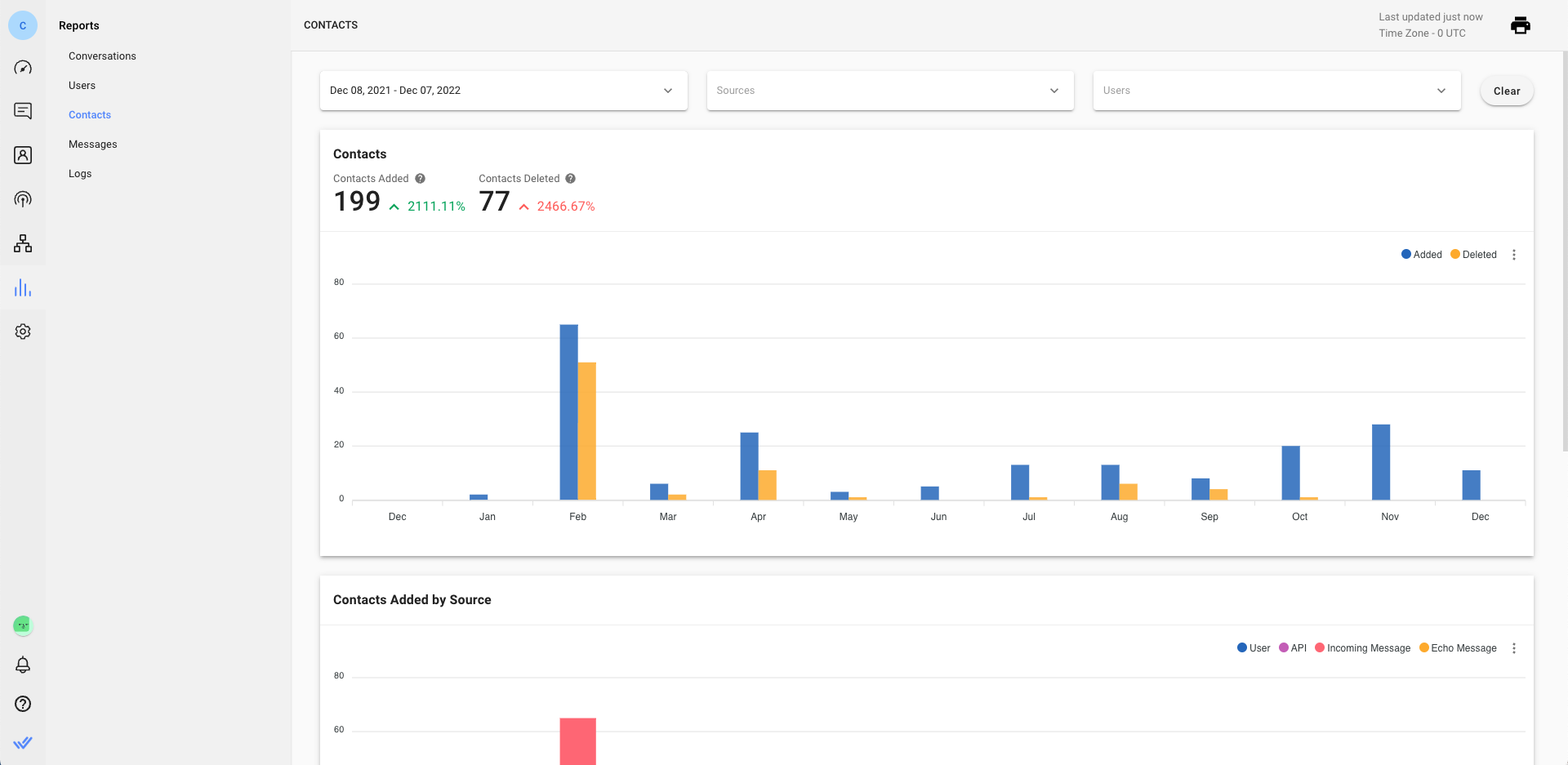Image resolution: width=1568 pixels, height=765 pixels.
Task: Open the Users filter dropdown
Action: coord(1276,91)
